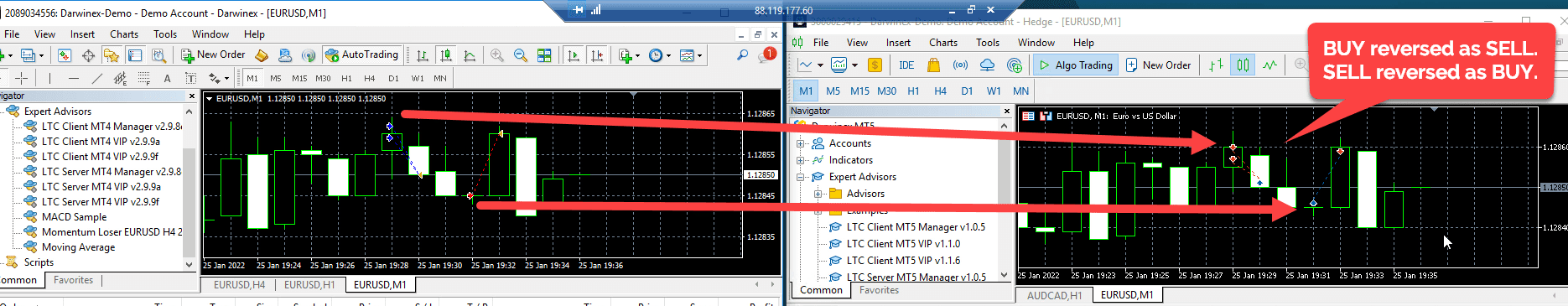Click the MT4 zoom in magnifier icon
The image size is (1568, 306).
point(497,55)
